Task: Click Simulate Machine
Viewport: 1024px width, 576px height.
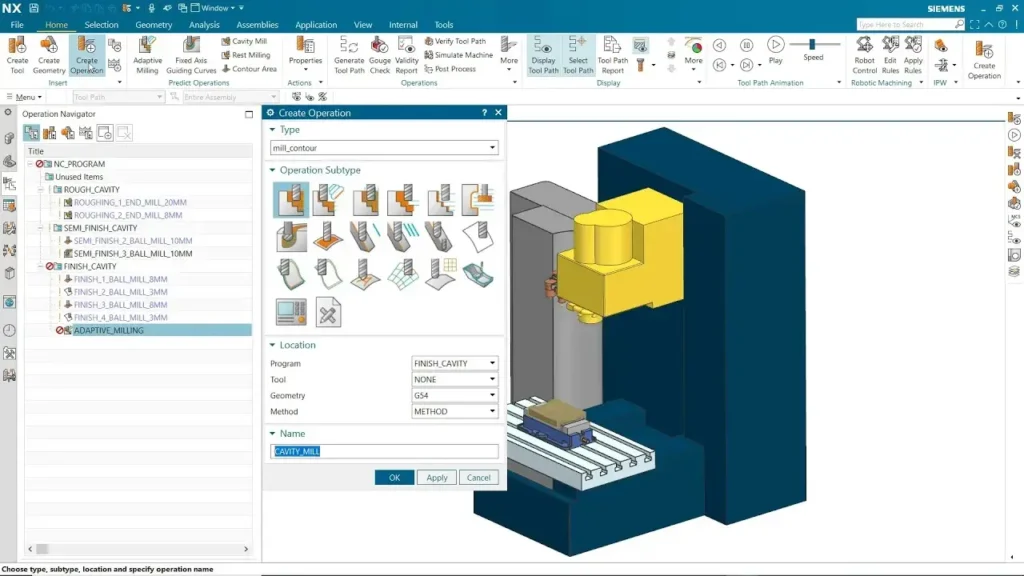Action: click(x=458, y=55)
